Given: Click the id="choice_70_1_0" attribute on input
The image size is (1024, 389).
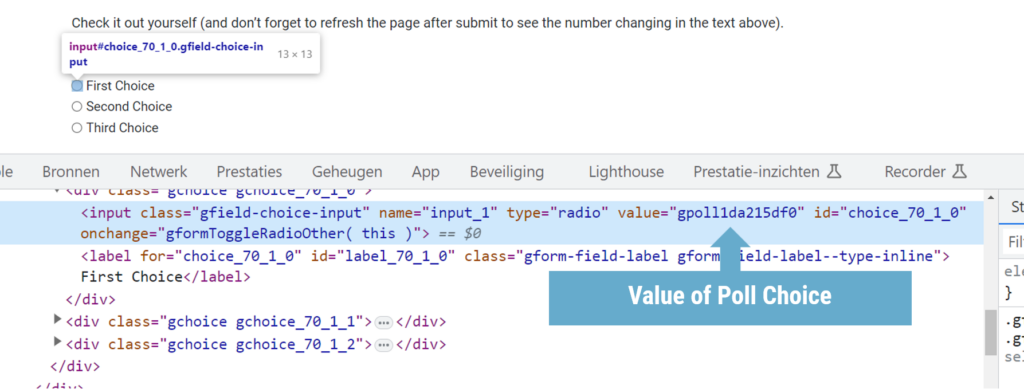Looking at the screenshot, I should tap(890, 213).
